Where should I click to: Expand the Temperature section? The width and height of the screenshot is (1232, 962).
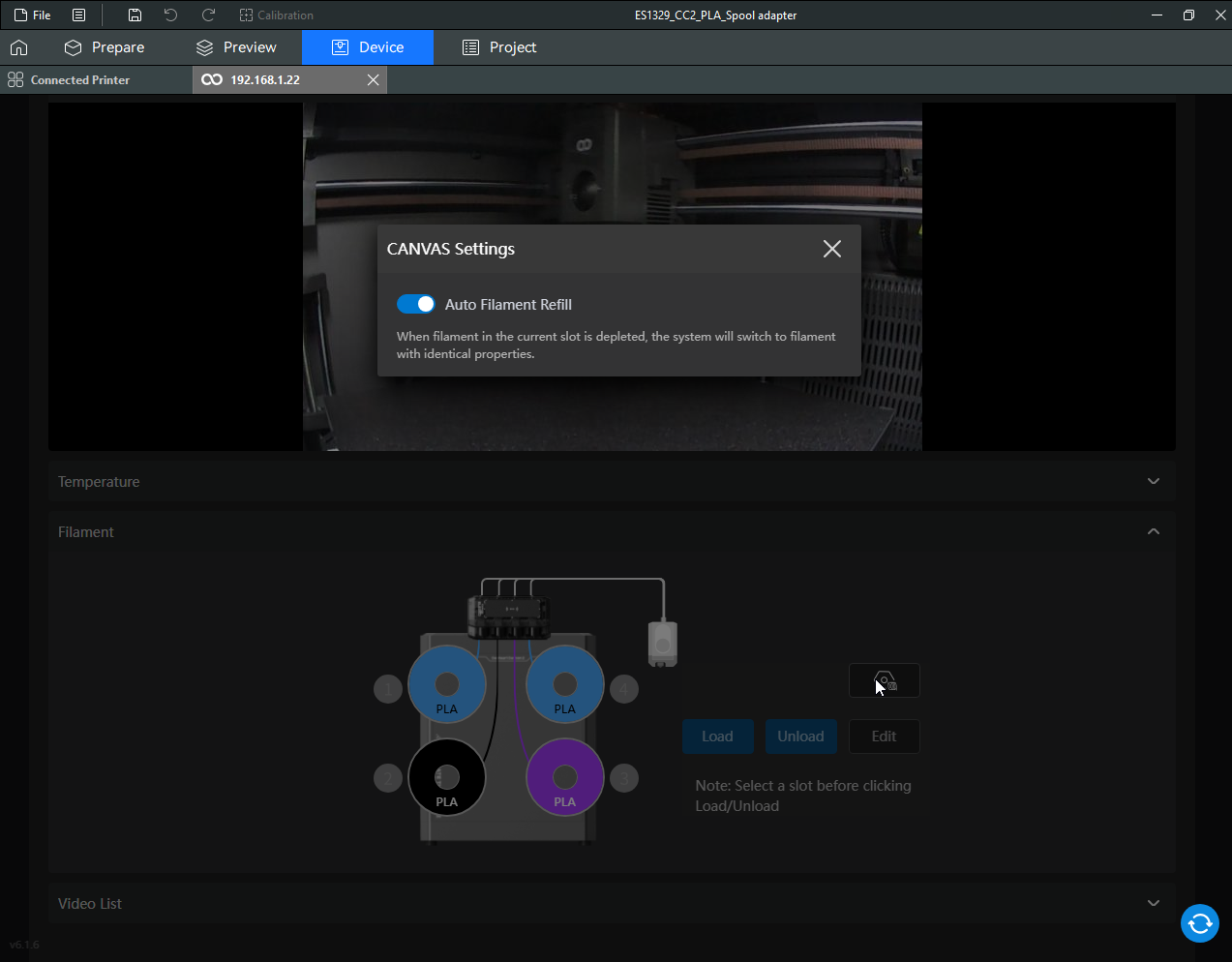pyautogui.click(x=1153, y=482)
